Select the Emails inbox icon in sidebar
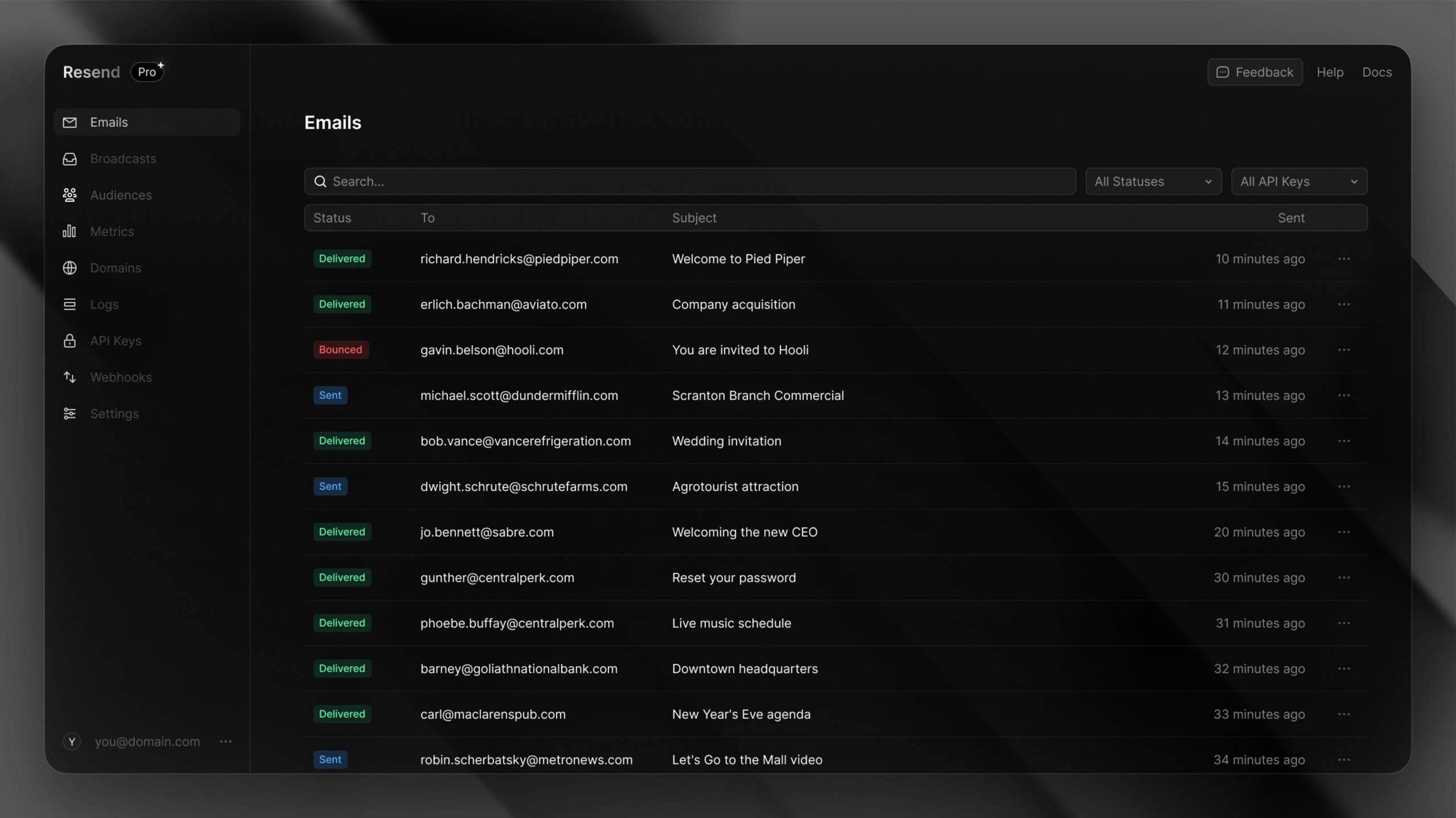1456x818 pixels. tap(69, 122)
